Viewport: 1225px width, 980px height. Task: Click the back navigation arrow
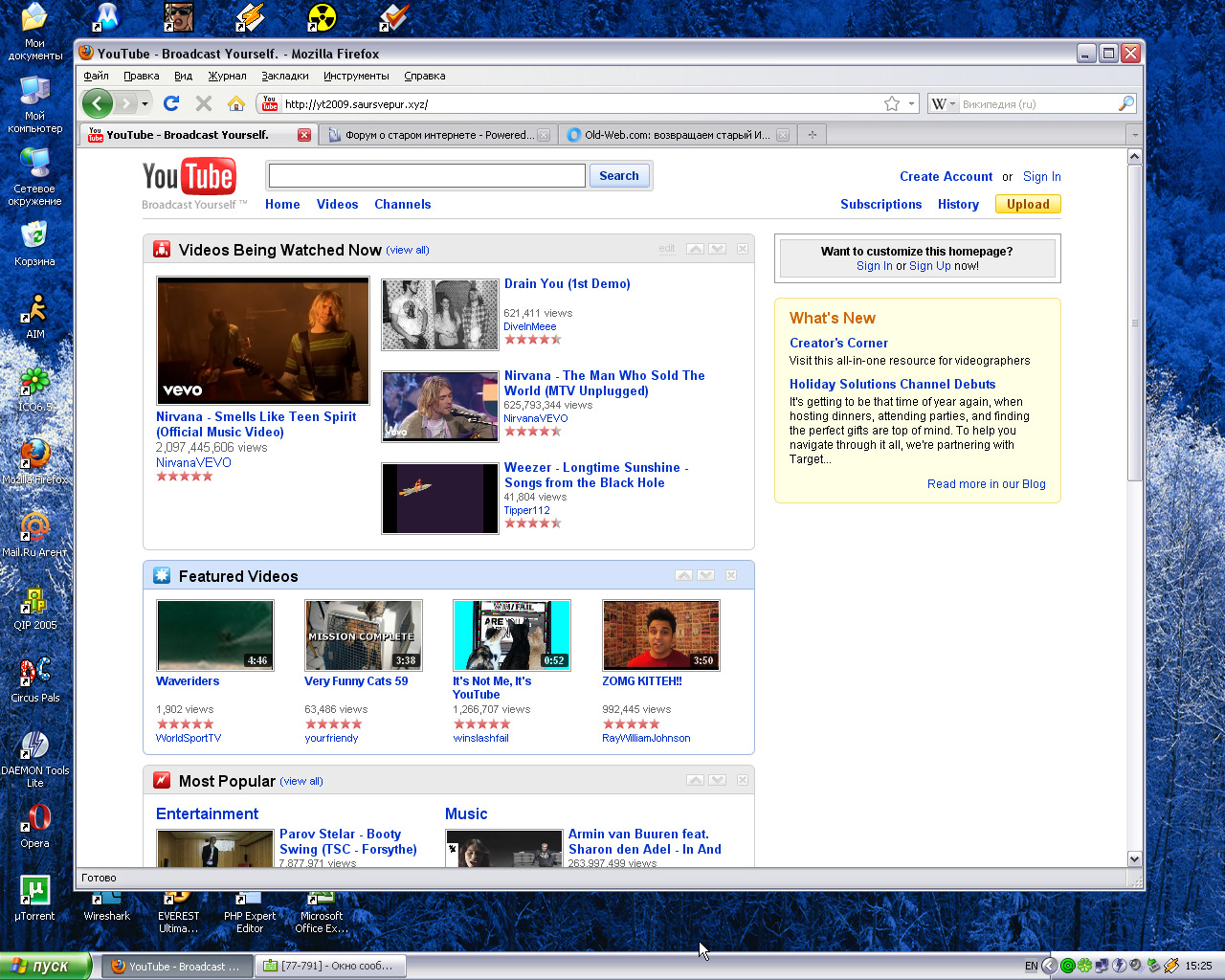click(x=98, y=103)
